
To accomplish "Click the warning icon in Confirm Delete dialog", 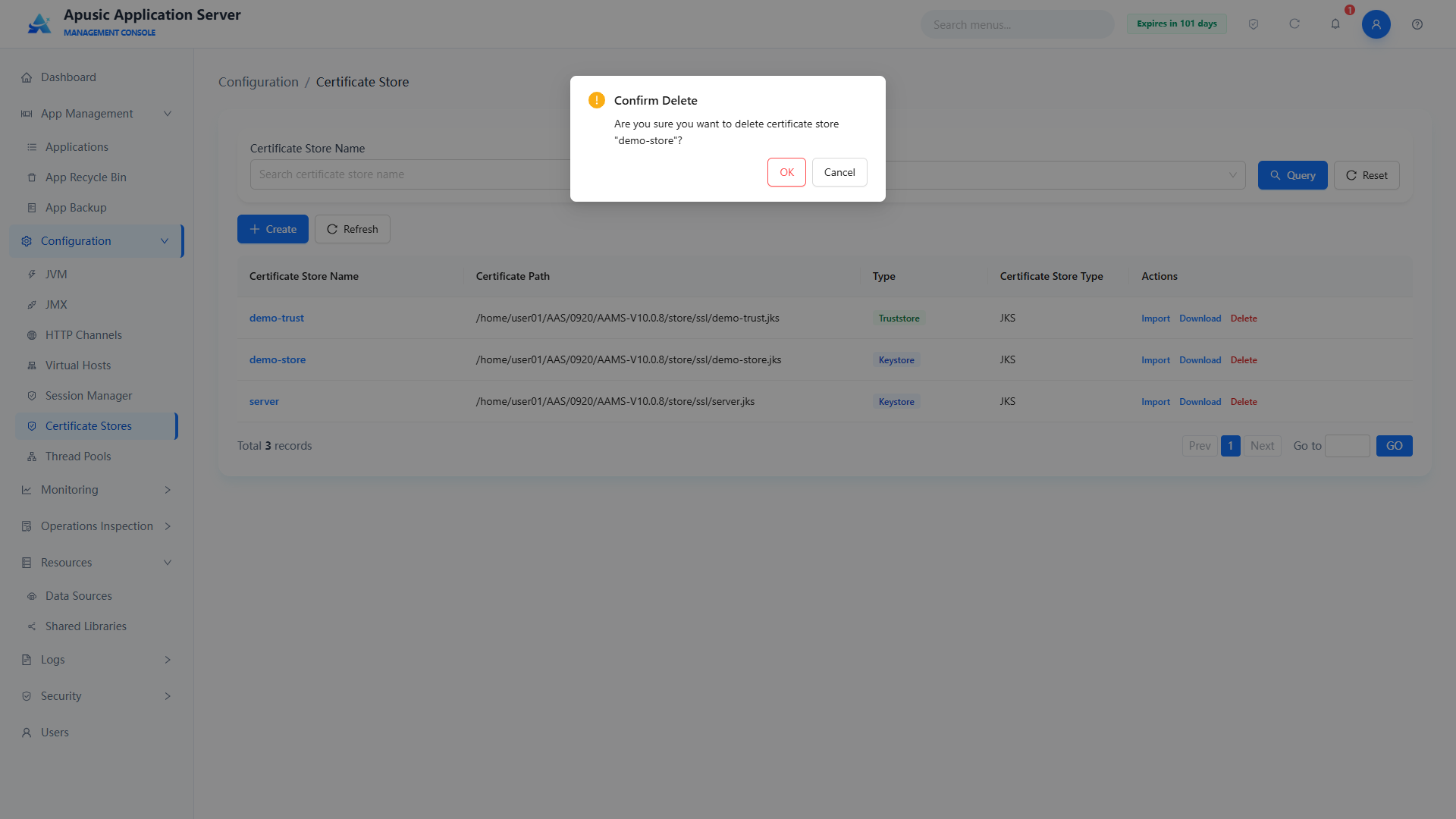I will 597,100.
